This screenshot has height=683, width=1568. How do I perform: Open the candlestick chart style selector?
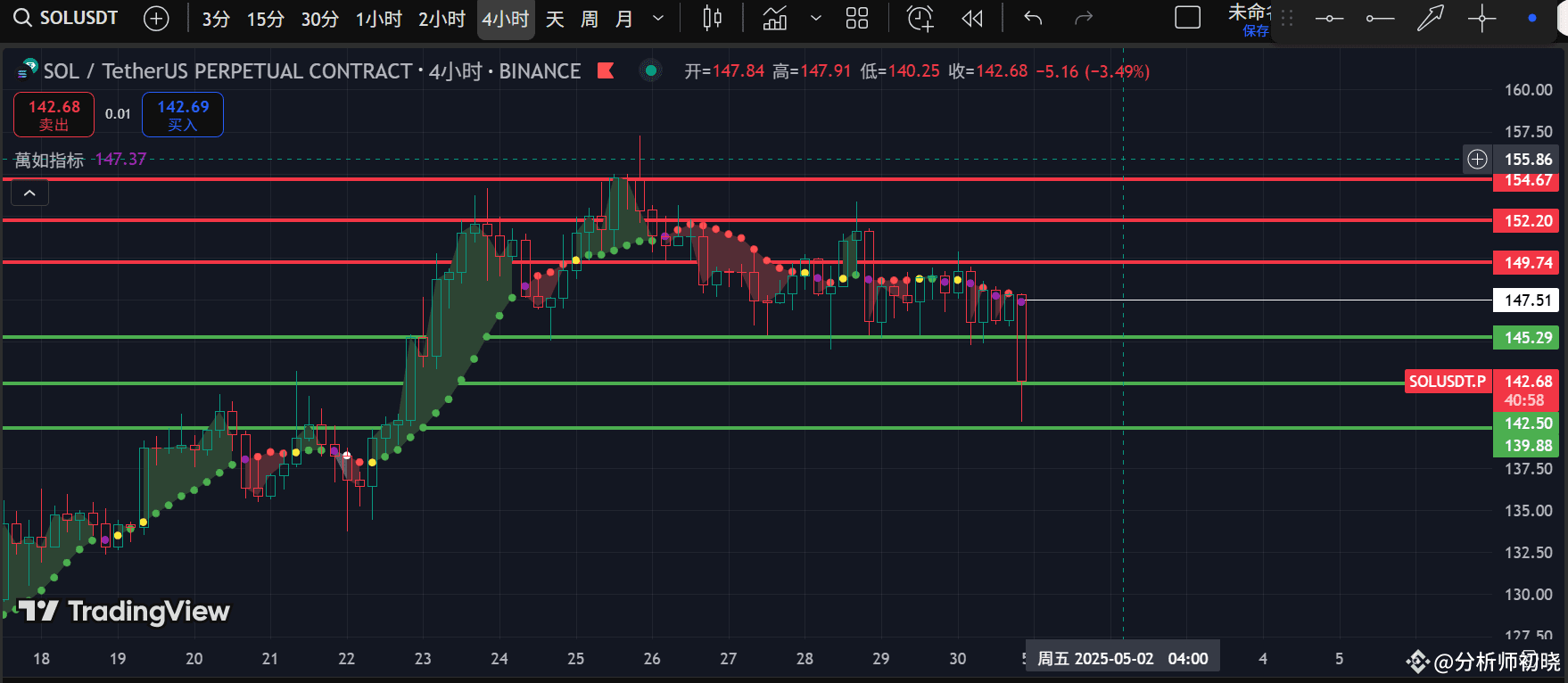pyautogui.click(x=712, y=18)
